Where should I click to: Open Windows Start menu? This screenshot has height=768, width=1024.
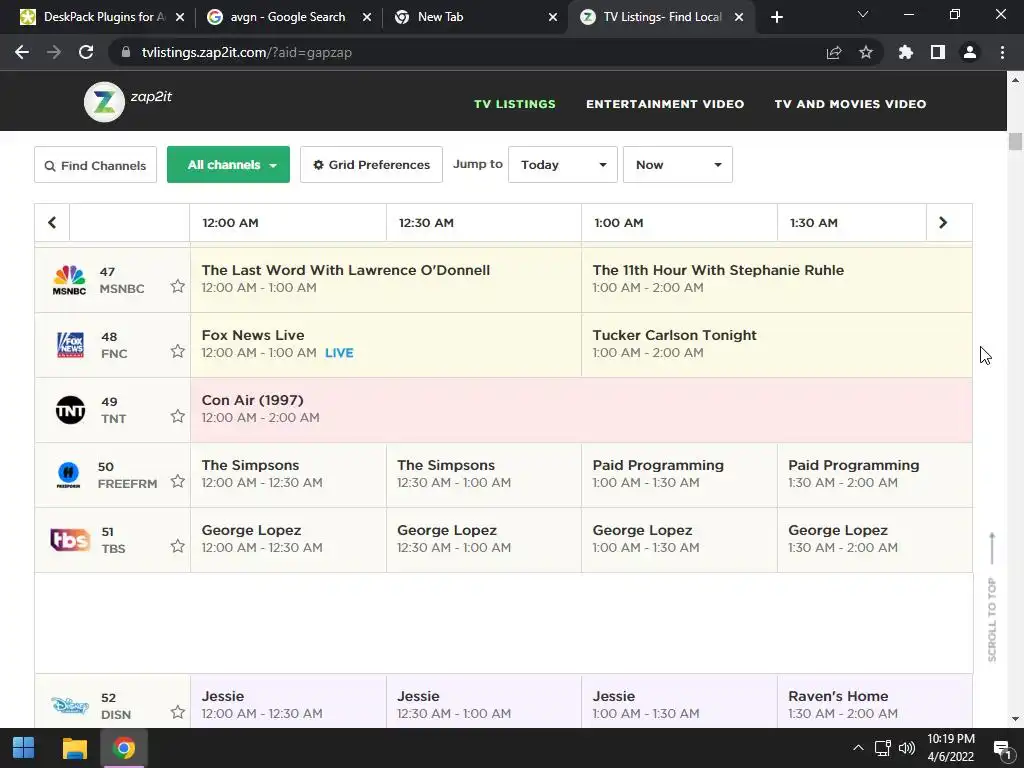point(24,748)
